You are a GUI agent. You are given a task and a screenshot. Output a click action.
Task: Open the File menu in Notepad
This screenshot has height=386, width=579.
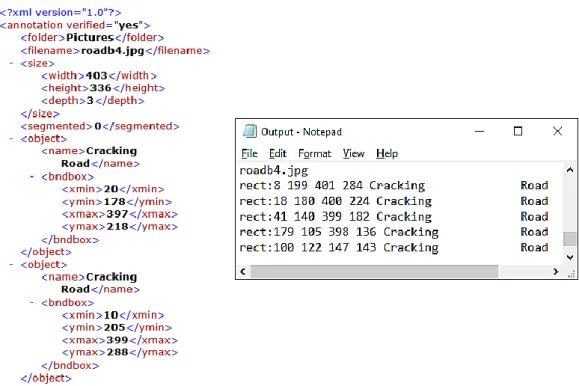tap(249, 153)
